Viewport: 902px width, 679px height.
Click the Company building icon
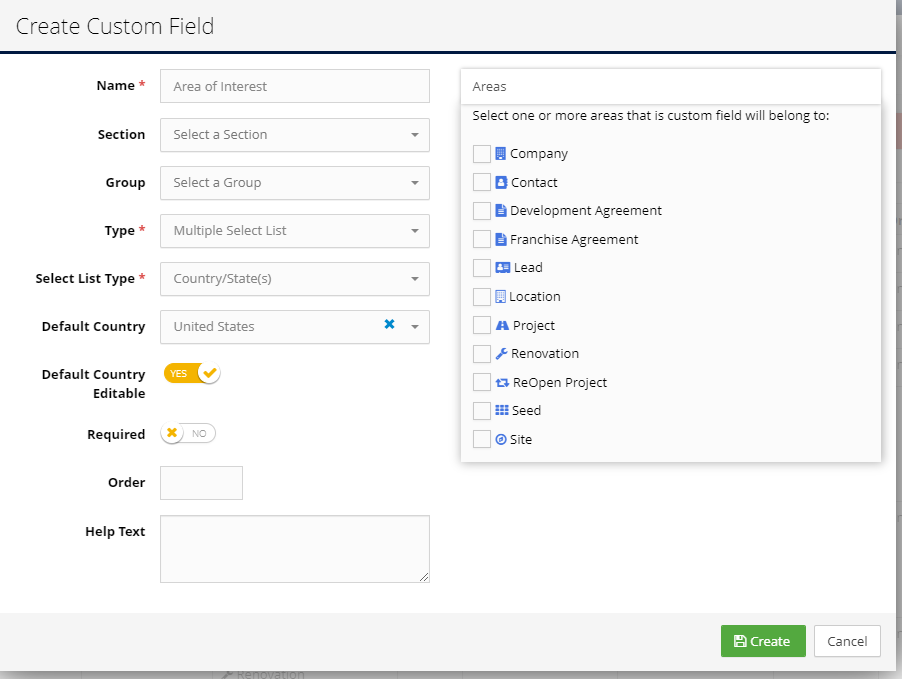click(x=500, y=154)
